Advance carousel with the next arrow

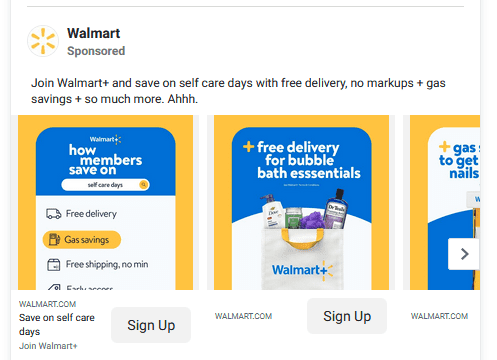click(x=464, y=254)
